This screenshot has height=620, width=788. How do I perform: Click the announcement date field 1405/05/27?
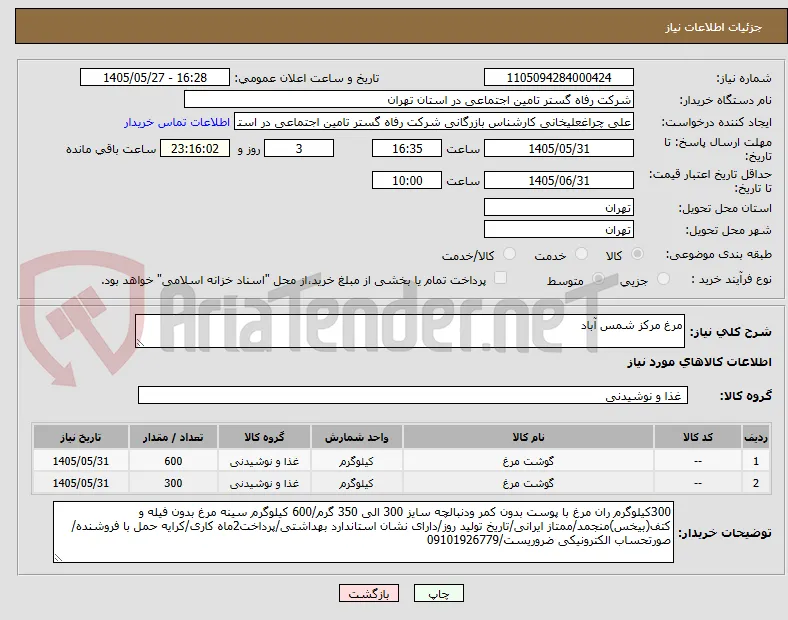pyautogui.click(x=155, y=77)
